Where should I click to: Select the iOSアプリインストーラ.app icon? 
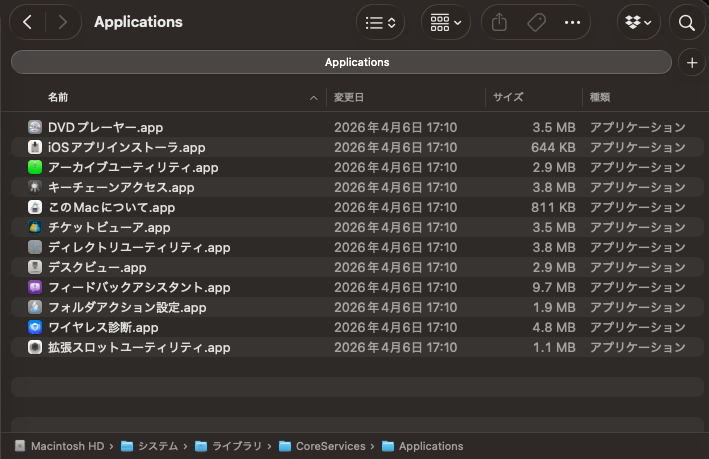[x=35, y=147]
